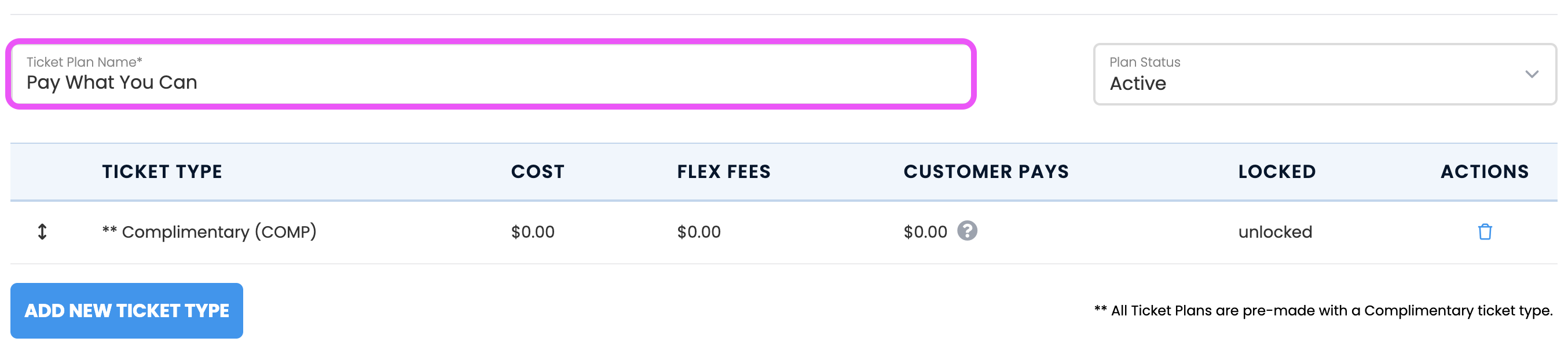Click the Cost column header
Screen dimensions: 1568x356
tap(537, 172)
